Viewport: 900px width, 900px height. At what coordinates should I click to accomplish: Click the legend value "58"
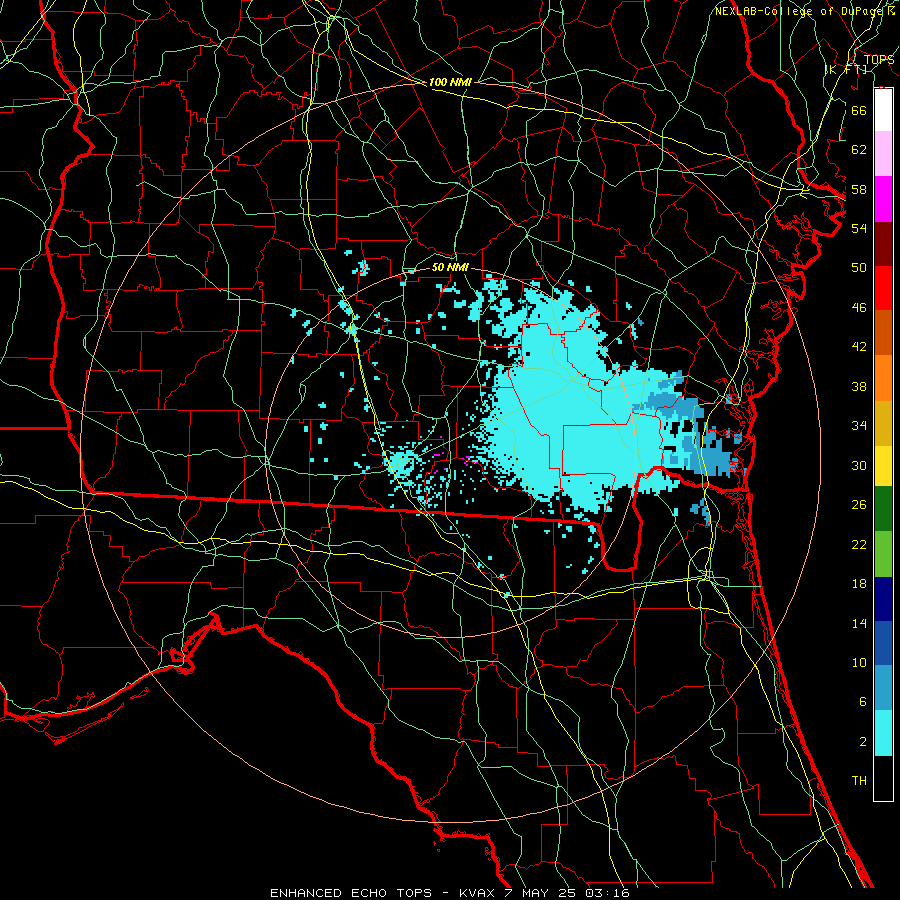[859, 189]
